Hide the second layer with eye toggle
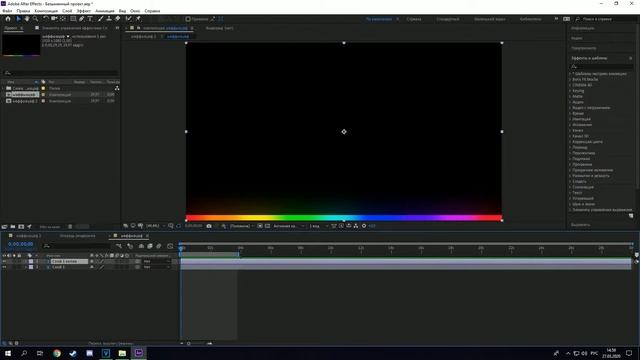The width and height of the screenshot is (640, 360). click(4, 267)
